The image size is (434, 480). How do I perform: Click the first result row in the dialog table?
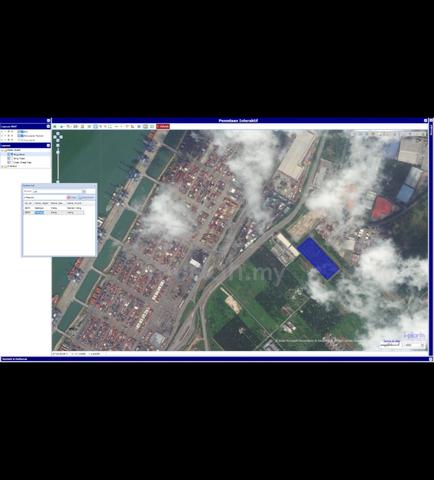point(53,208)
